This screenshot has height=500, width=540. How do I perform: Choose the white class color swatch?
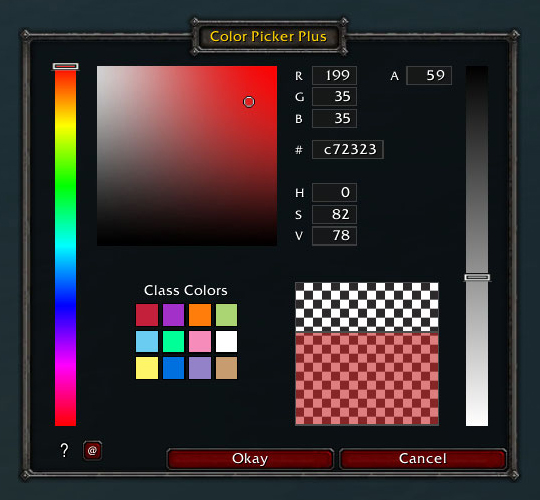click(226, 341)
